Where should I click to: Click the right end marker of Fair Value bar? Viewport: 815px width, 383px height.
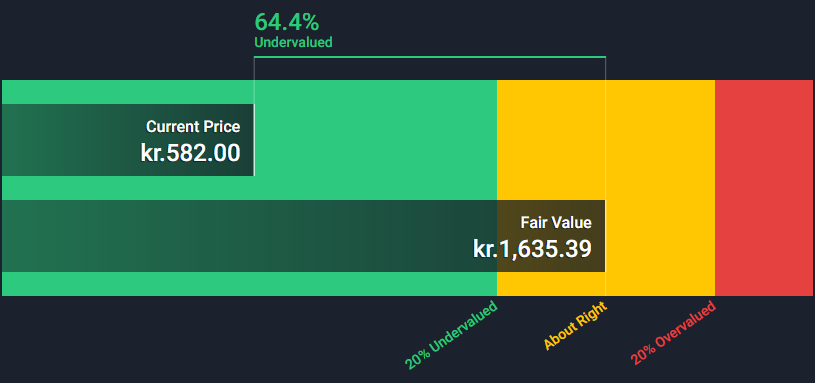(606, 236)
